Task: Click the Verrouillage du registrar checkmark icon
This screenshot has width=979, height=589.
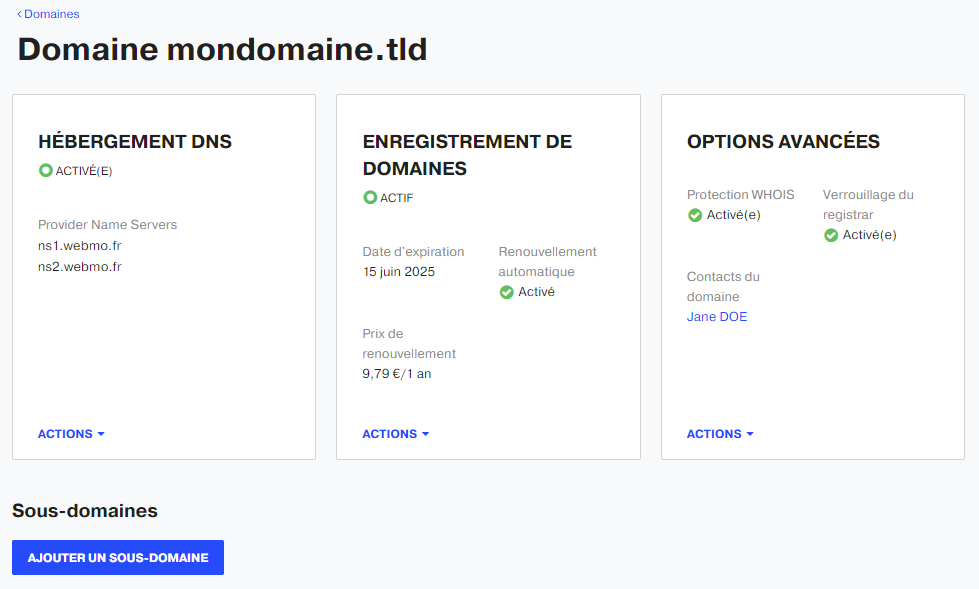Action: click(x=831, y=235)
